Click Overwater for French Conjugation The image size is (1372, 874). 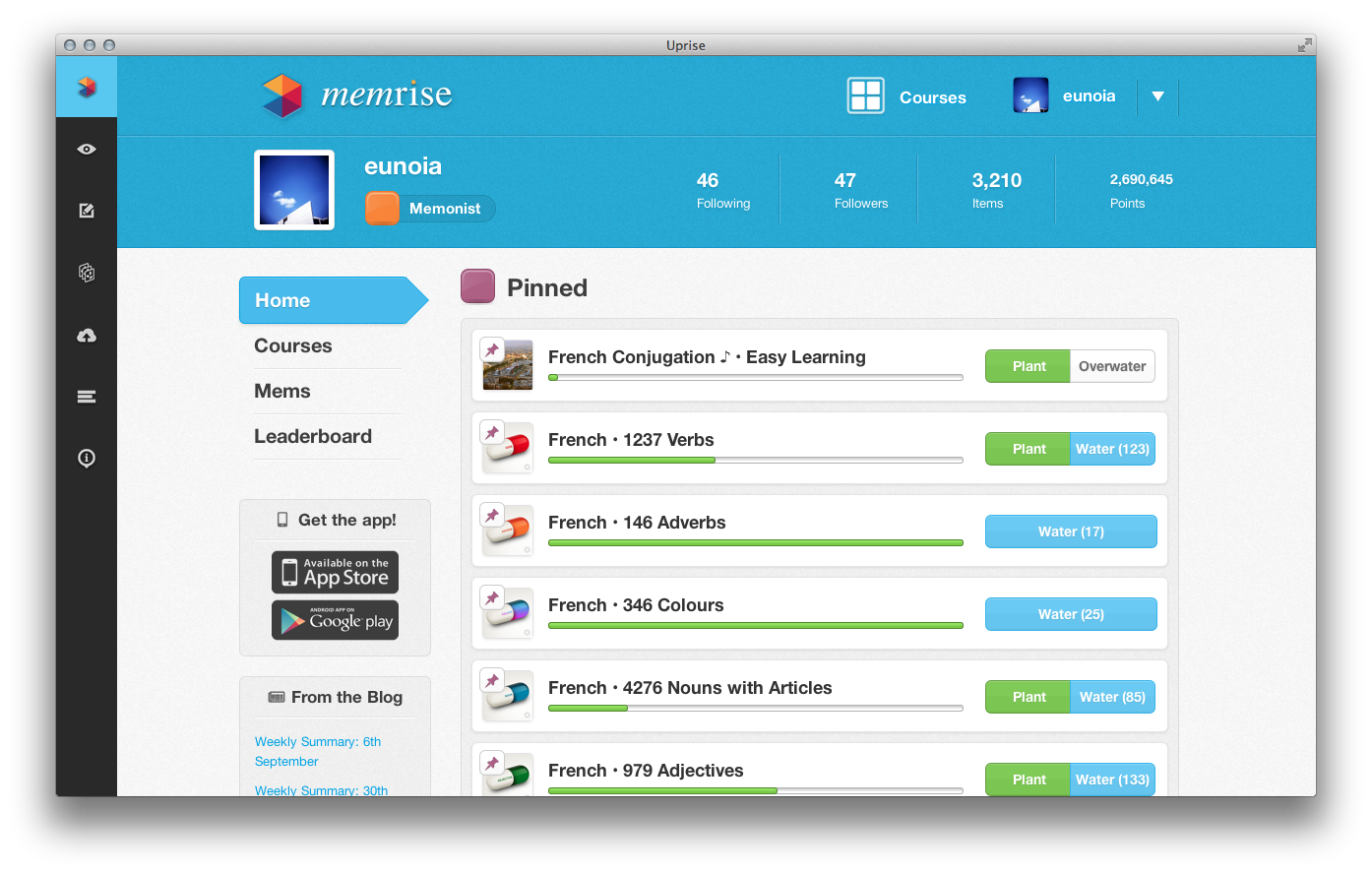pyautogui.click(x=1112, y=366)
